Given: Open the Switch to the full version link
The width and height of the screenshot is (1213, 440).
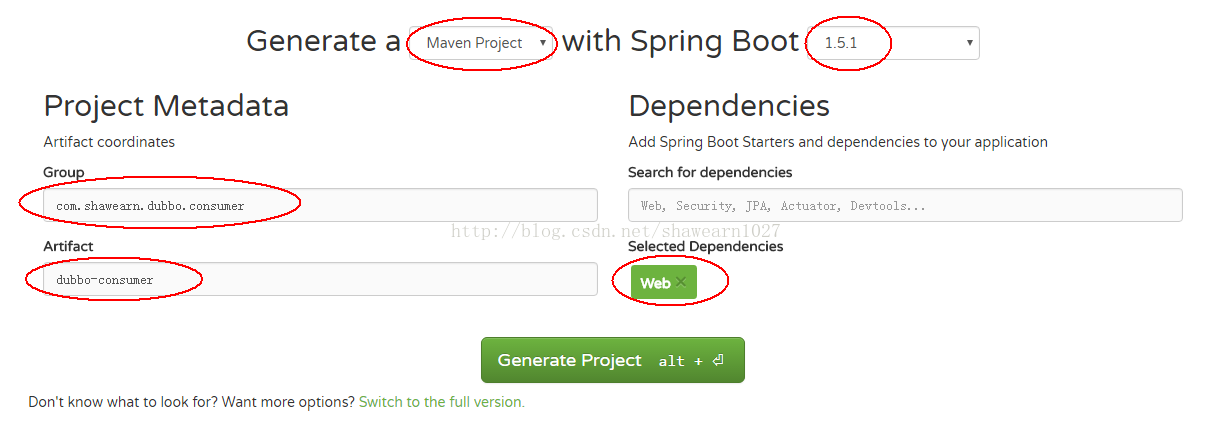Looking at the screenshot, I should click(x=442, y=402).
